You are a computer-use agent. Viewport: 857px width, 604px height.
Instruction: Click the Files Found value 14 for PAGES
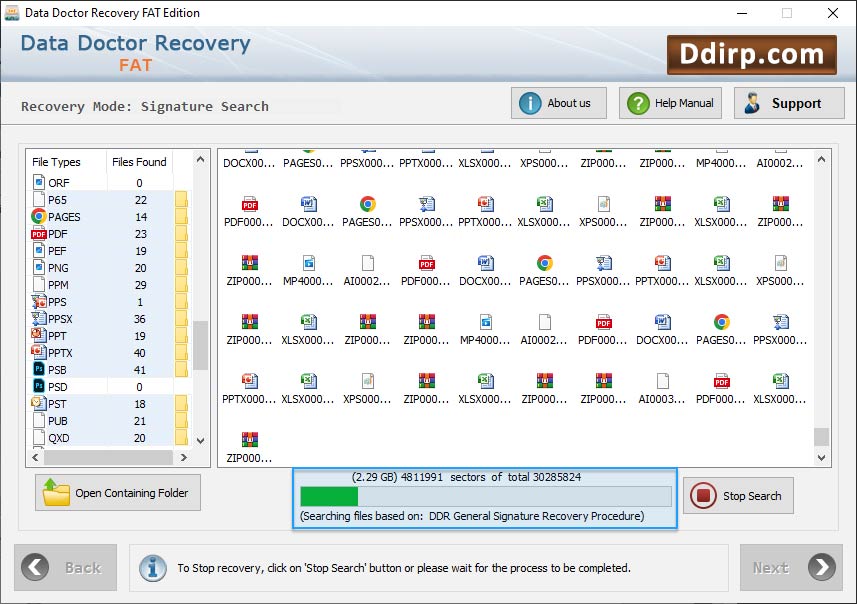141,217
